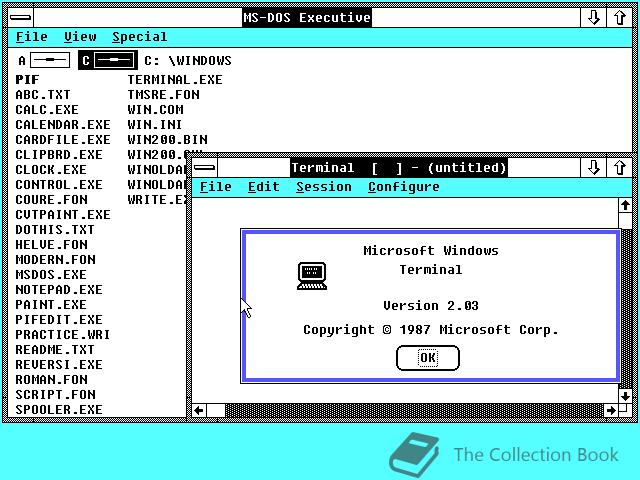Click Terminal horizontal scrollbar right arrow
This screenshot has height=480, width=640.
coord(611,410)
